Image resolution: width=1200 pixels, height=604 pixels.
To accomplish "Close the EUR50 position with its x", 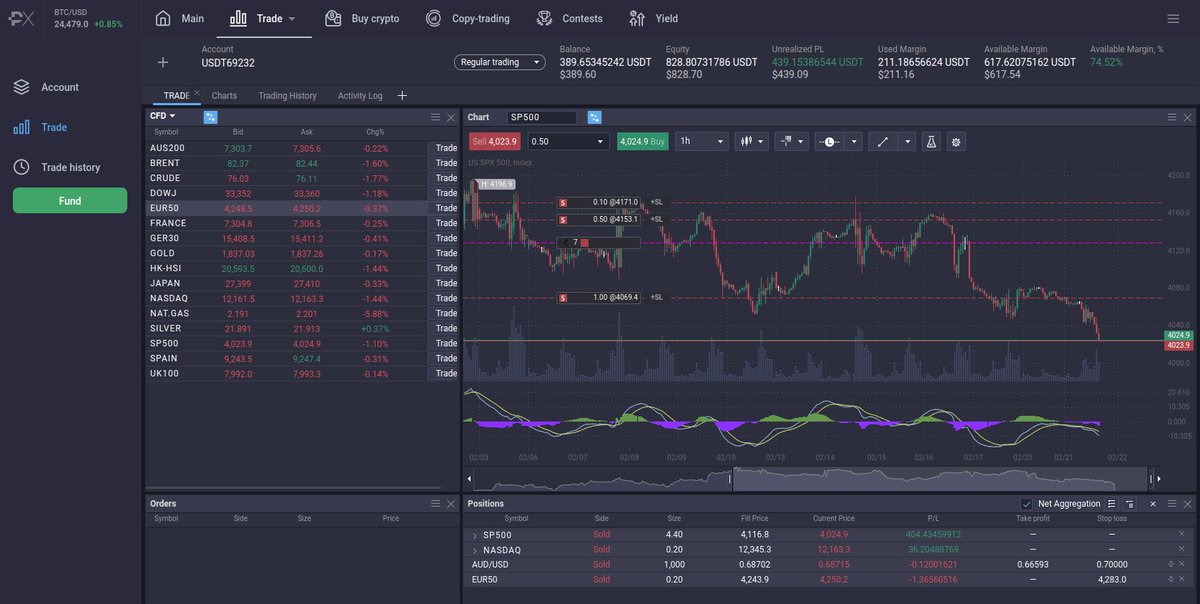I will click(1181, 579).
